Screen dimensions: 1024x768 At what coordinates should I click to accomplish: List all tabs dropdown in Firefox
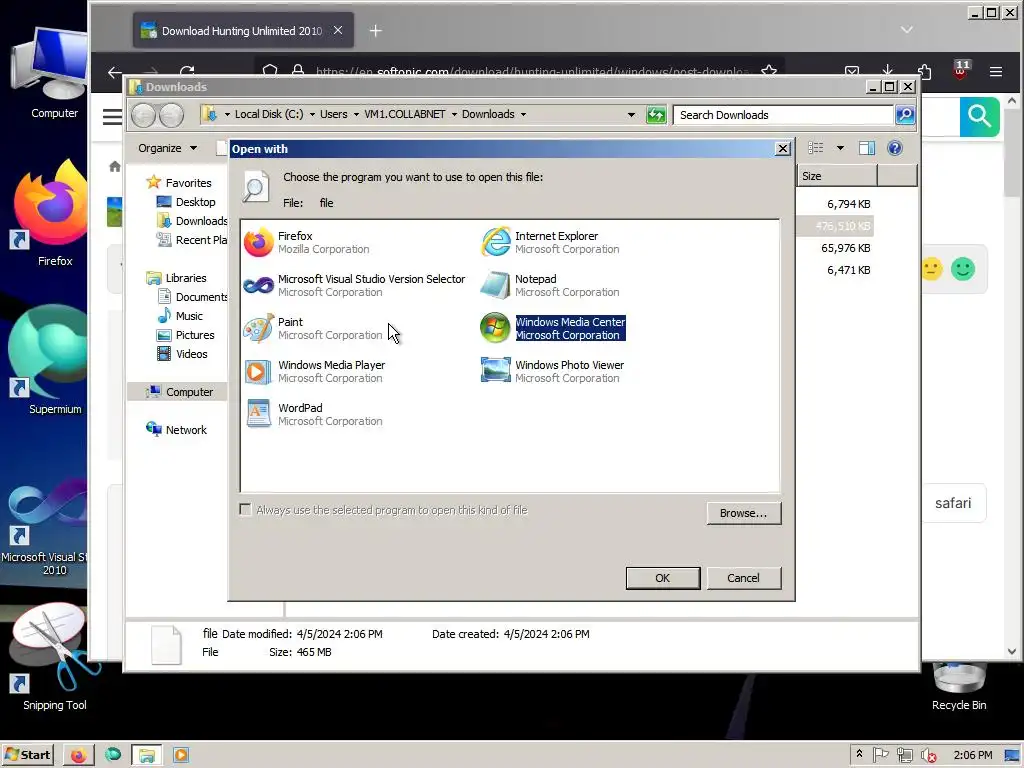coord(906,30)
